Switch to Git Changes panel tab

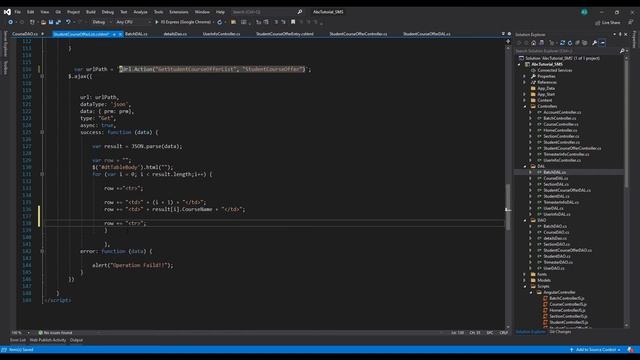click(x=560, y=332)
